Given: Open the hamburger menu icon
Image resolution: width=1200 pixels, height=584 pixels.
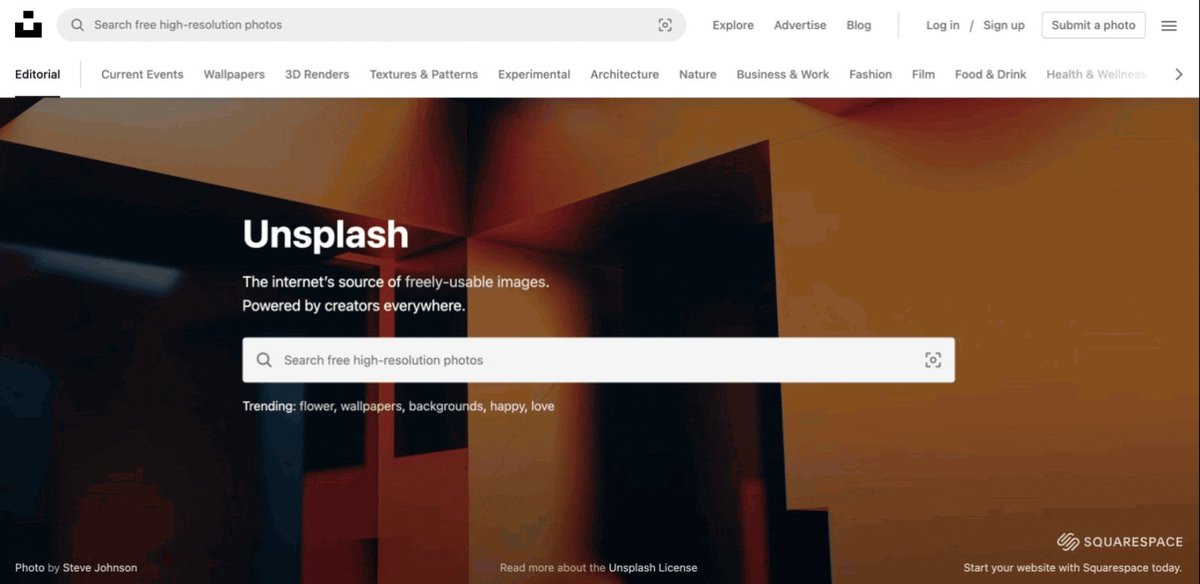Looking at the screenshot, I should point(1169,25).
